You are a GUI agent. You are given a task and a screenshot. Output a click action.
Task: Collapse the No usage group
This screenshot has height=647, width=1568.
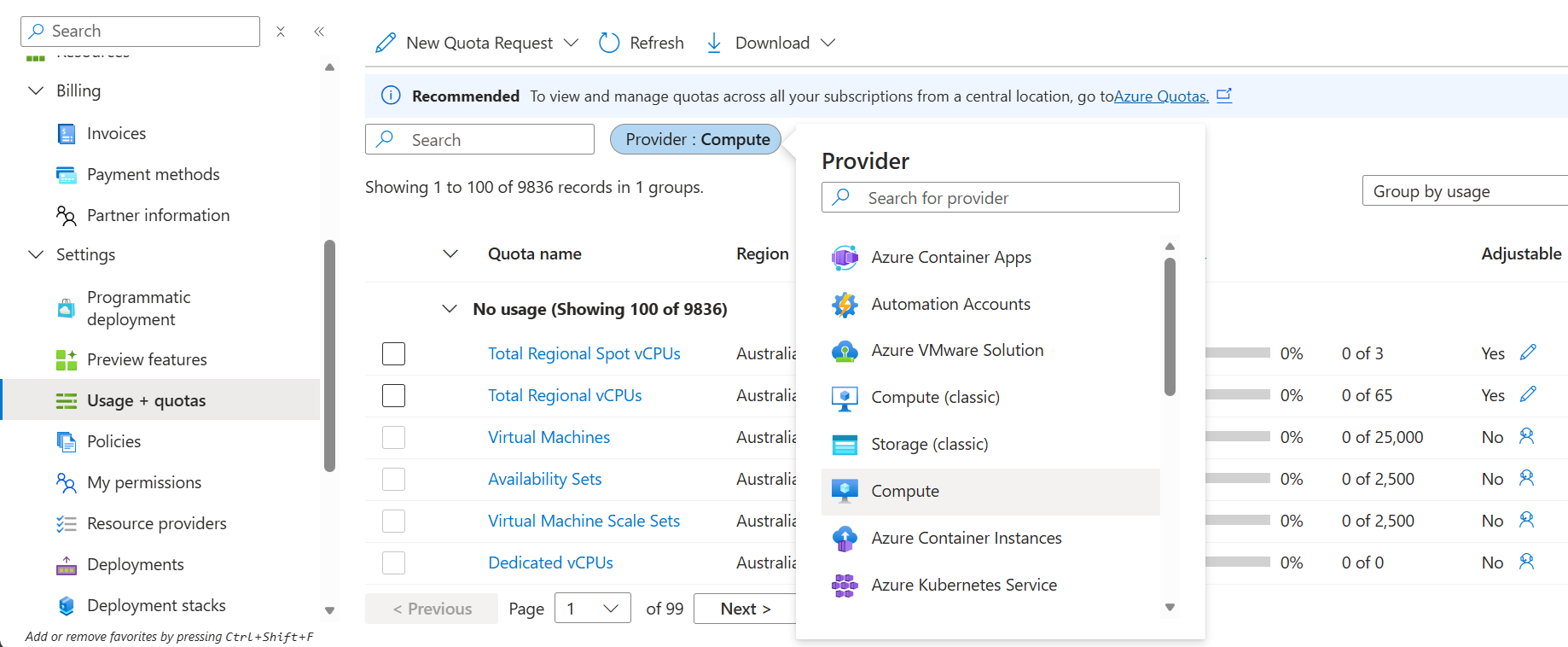pyautogui.click(x=450, y=309)
